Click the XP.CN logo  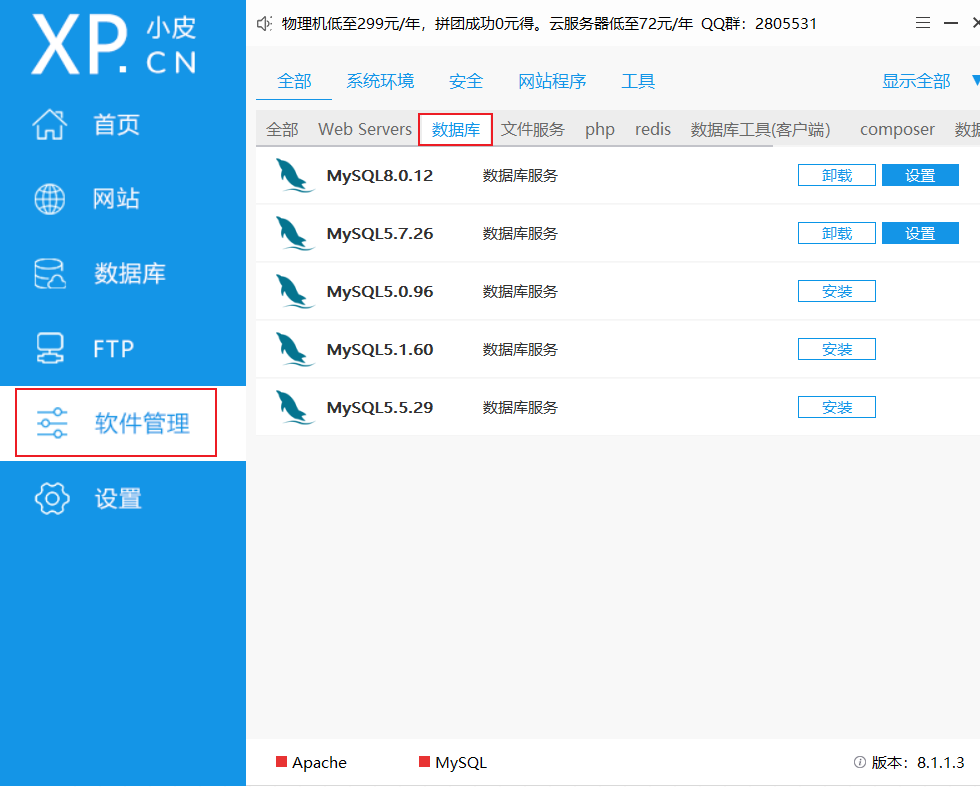point(114,45)
